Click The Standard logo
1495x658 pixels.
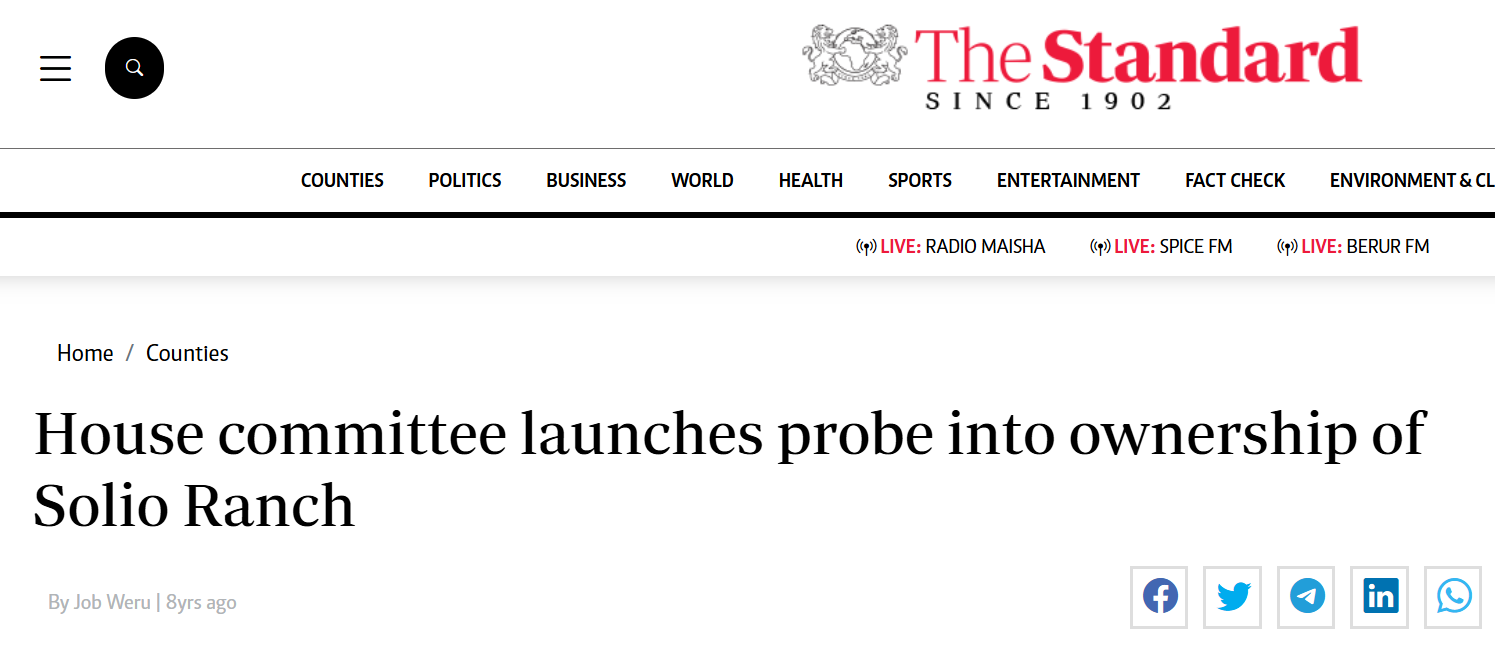tap(1082, 68)
